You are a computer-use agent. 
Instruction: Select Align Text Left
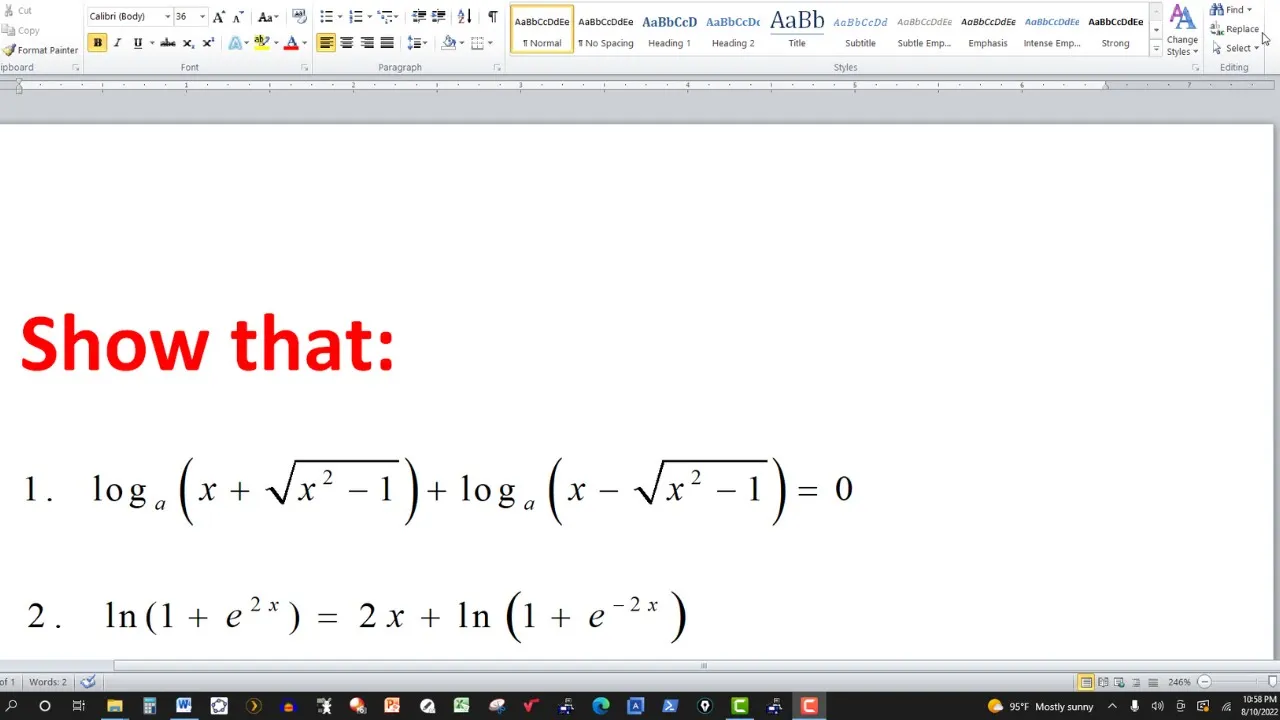[326, 43]
